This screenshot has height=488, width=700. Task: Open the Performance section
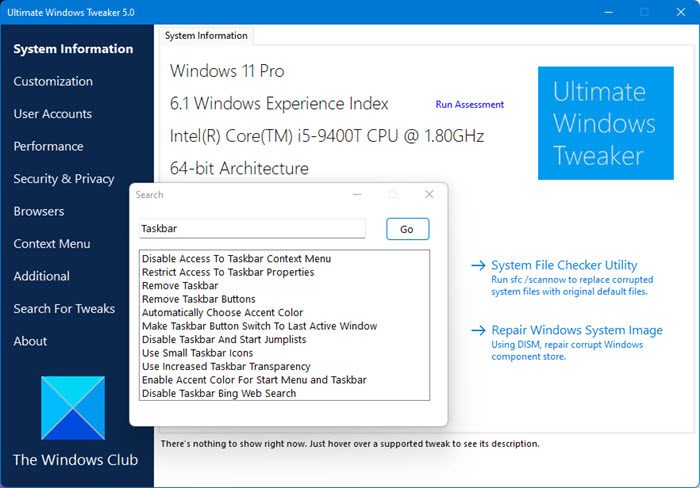[x=48, y=146]
